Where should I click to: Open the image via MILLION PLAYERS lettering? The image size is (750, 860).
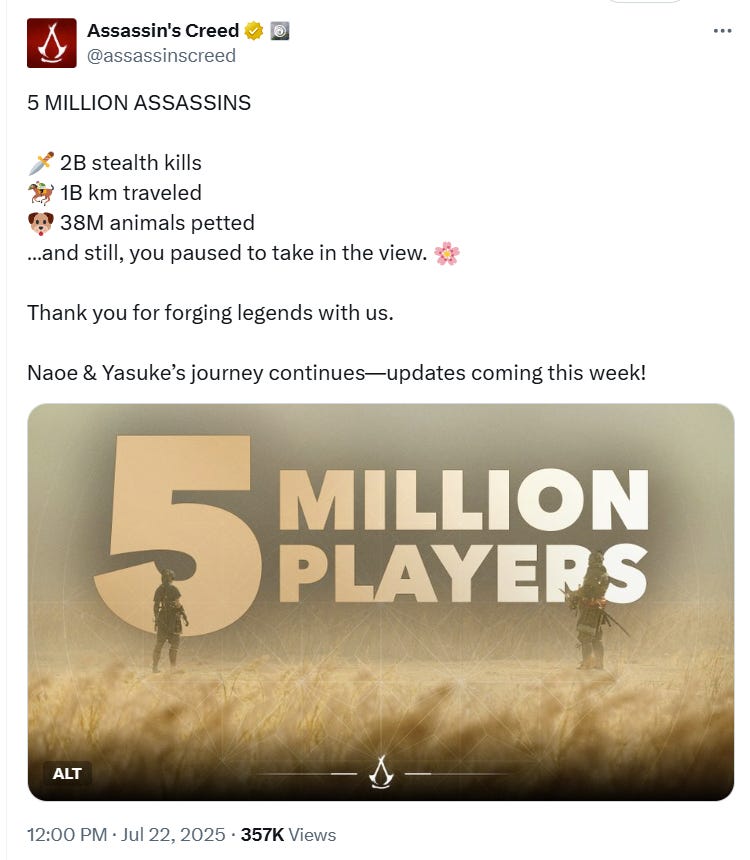point(464,536)
